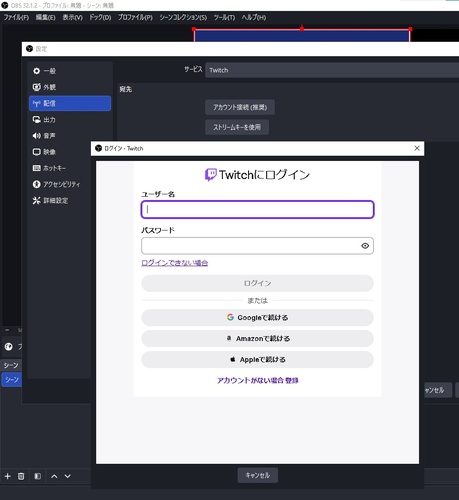
Task: Select アクセシビリティ icon in settings
Action: click(36, 184)
